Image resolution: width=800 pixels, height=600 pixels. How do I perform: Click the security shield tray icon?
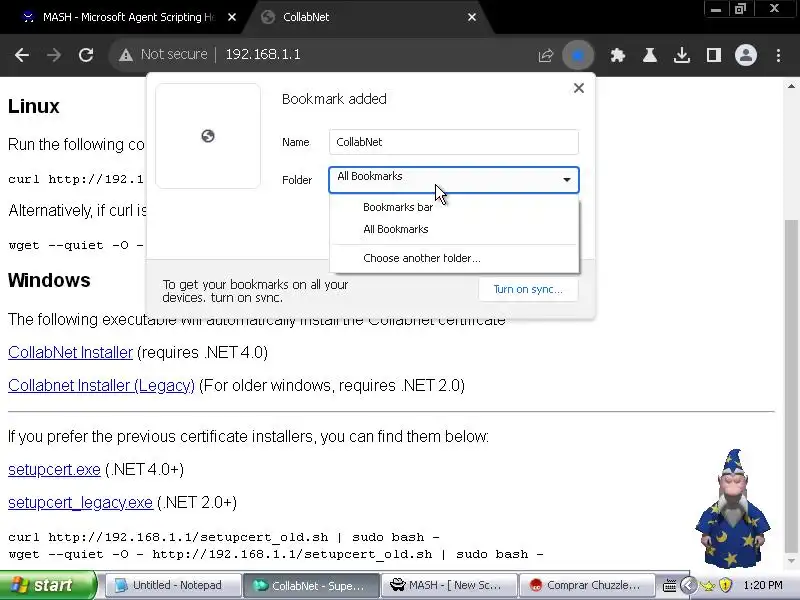pos(726,585)
